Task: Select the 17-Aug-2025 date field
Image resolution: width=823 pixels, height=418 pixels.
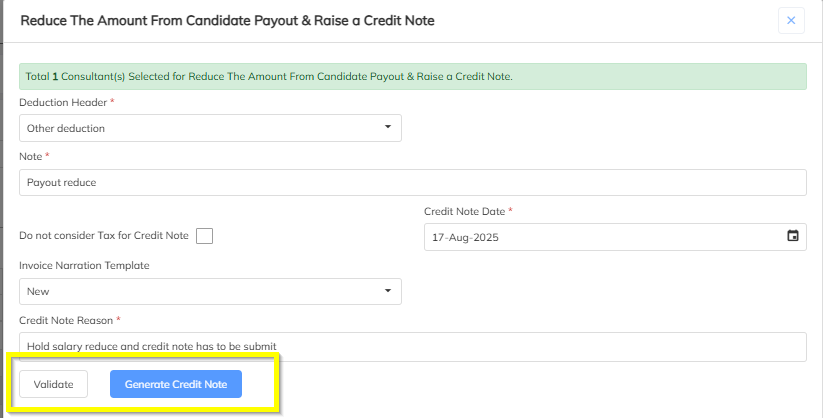Action: coord(615,237)
